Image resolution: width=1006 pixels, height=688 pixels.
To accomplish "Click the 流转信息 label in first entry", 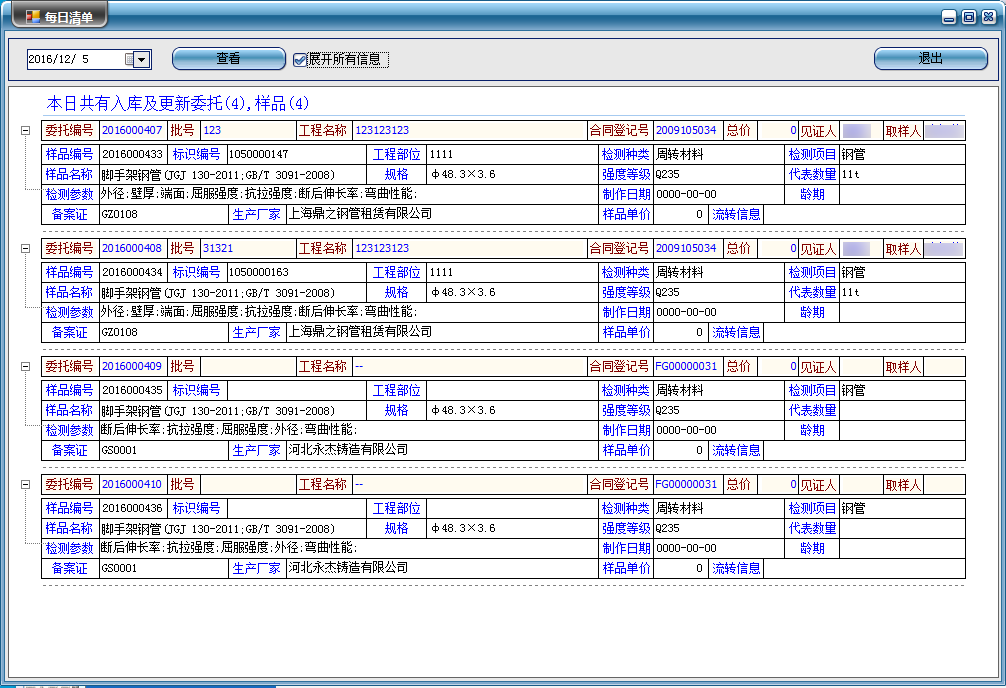I will [736, 214].
